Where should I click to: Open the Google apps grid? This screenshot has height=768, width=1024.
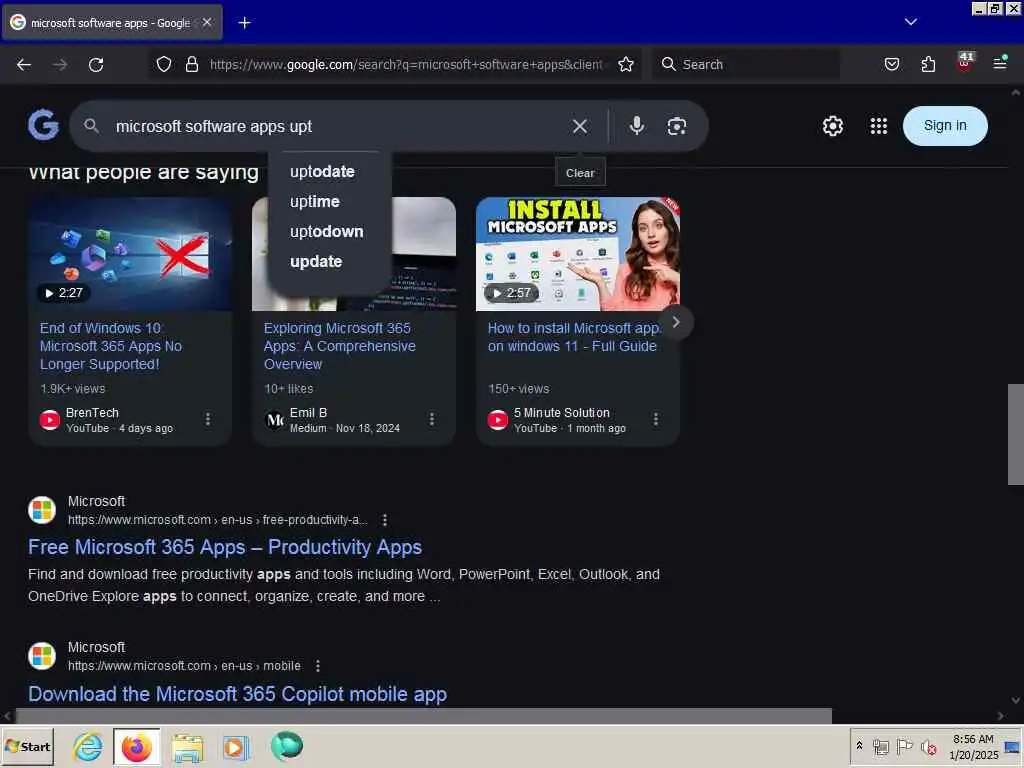878,125
